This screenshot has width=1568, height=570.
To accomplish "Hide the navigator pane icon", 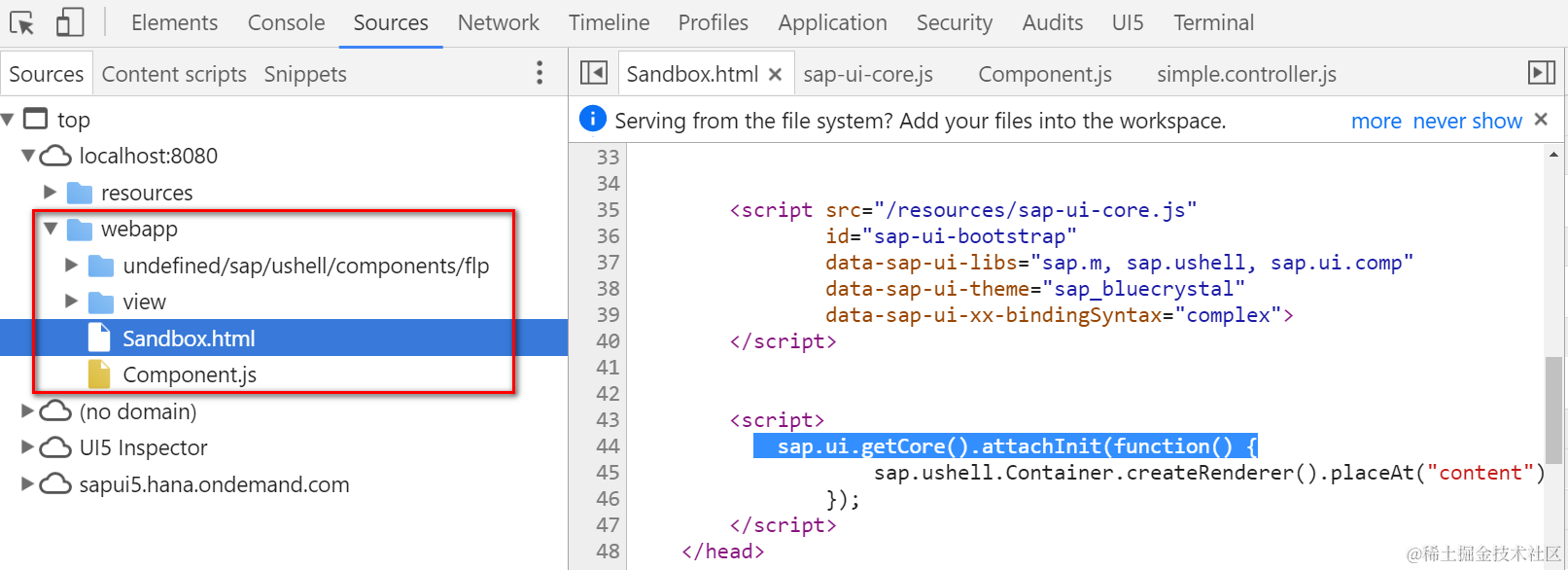I will 593,73.
